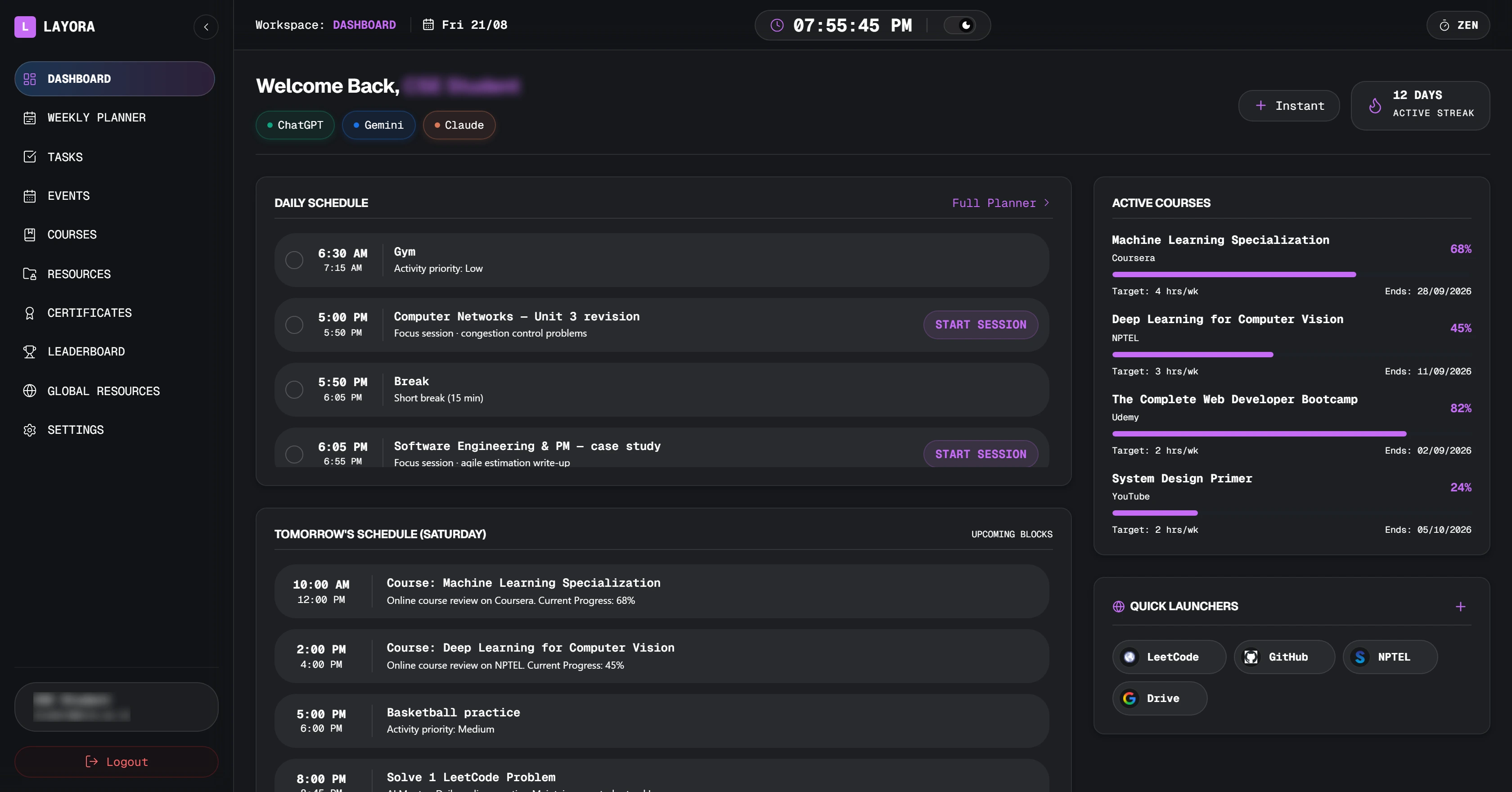Mark the 5:50 PM Break complete
Screen dimensions: 1512x792
(x=294, y=390)
